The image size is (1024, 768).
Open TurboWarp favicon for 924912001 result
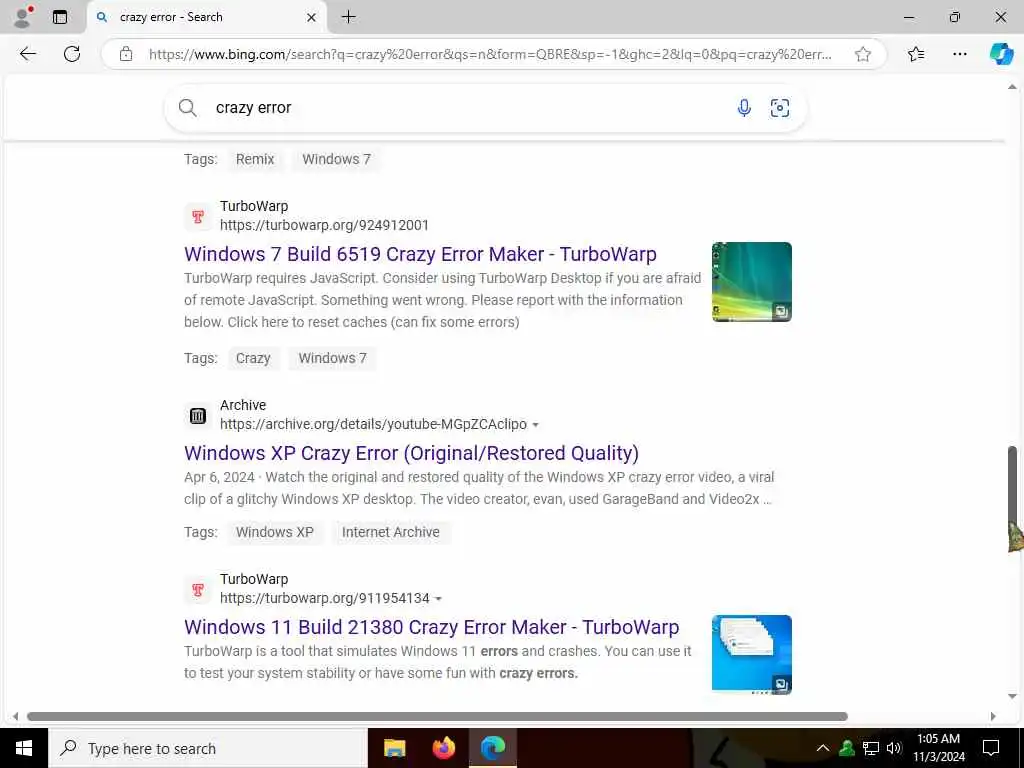tap(198, 216)
